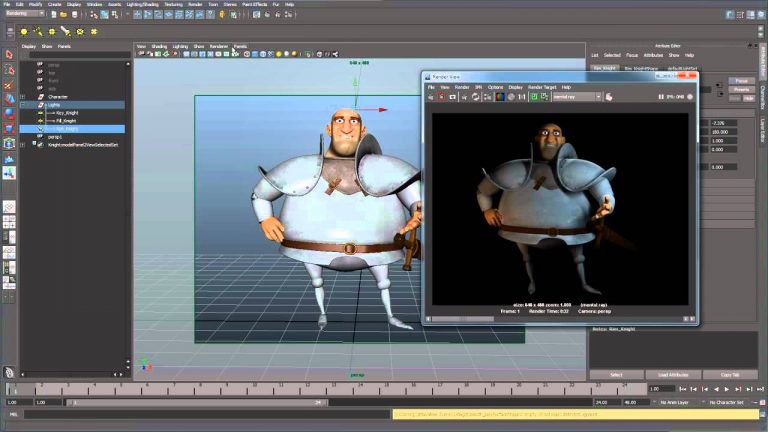Click the render region icon in Render View

[x=441, y=97]
